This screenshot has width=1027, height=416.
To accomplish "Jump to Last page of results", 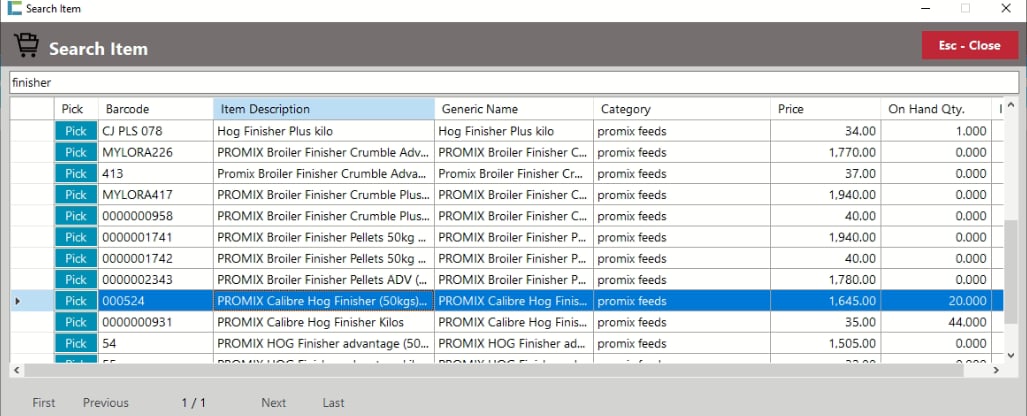I will click(x=333, y=403).
